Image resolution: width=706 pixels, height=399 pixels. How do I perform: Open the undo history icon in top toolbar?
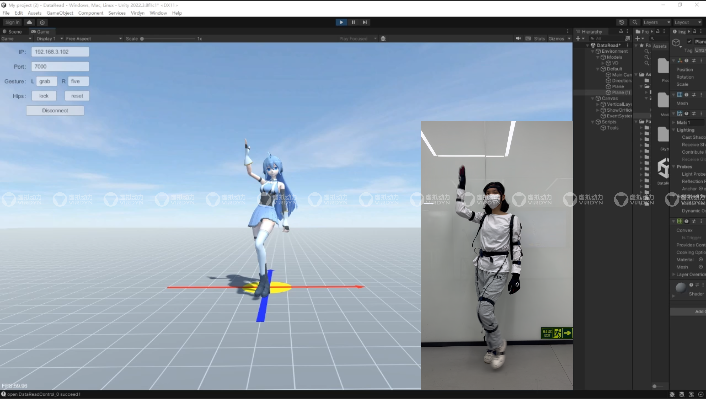coord(622,22)
